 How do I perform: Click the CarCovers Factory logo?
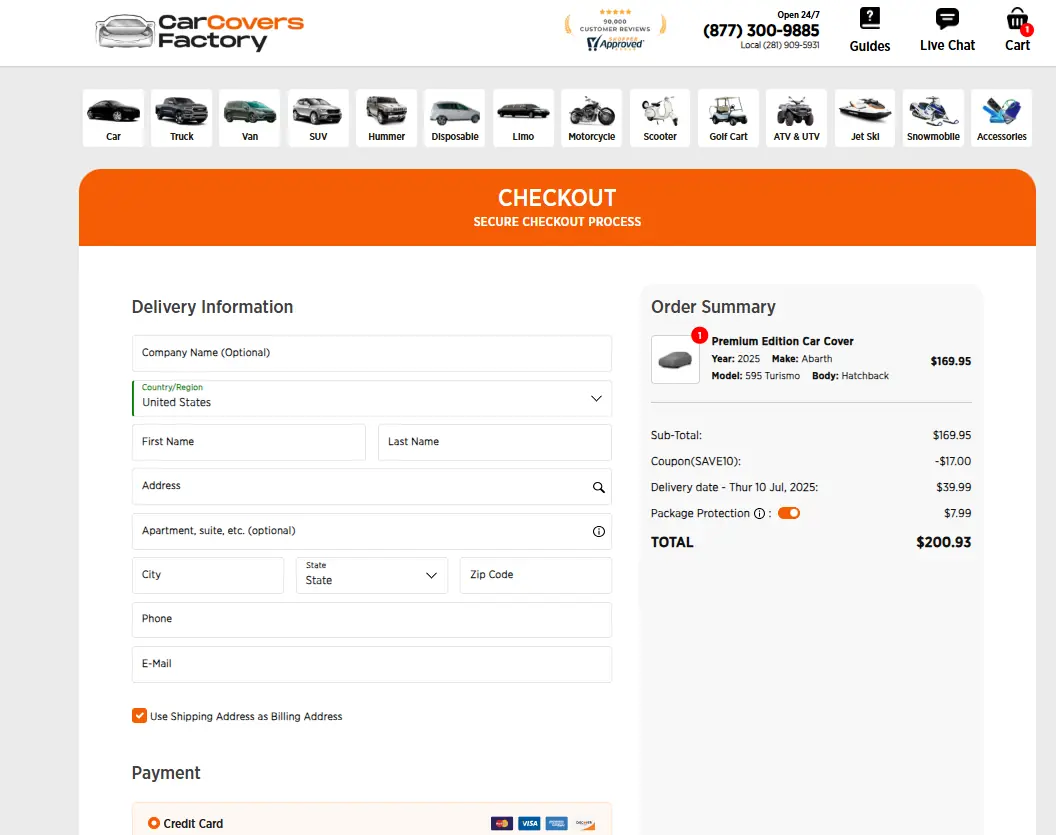coord(199,32)
